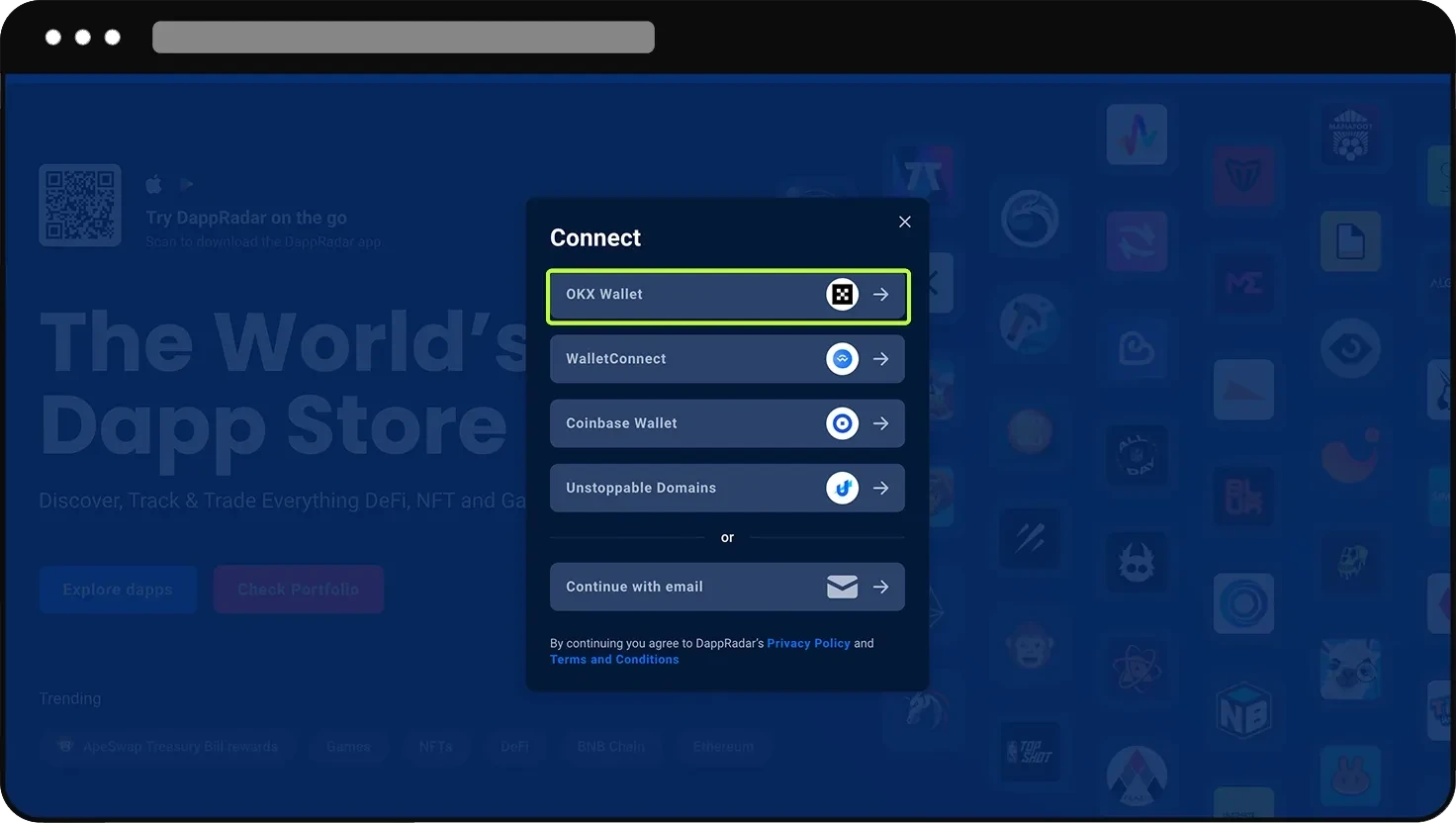Click the ML logo dapp tile
Viewport: 1456px width, 823px height.
click(x=1243, y=283)
